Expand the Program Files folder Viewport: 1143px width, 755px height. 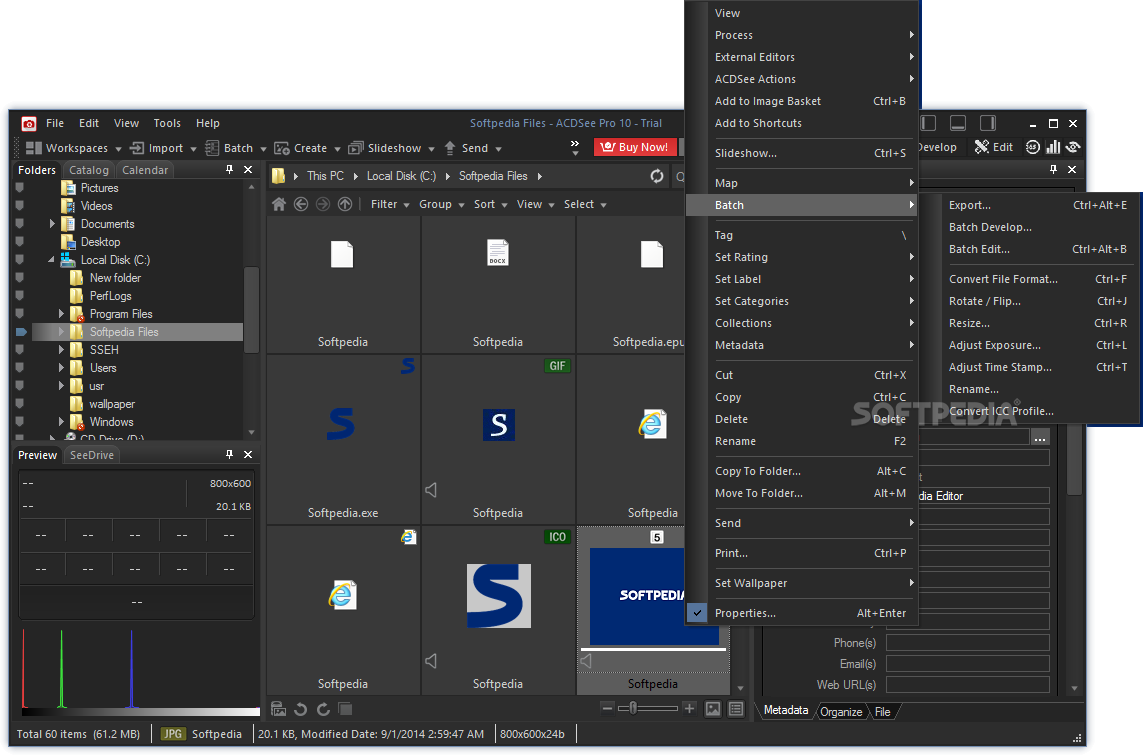(61, 313)
